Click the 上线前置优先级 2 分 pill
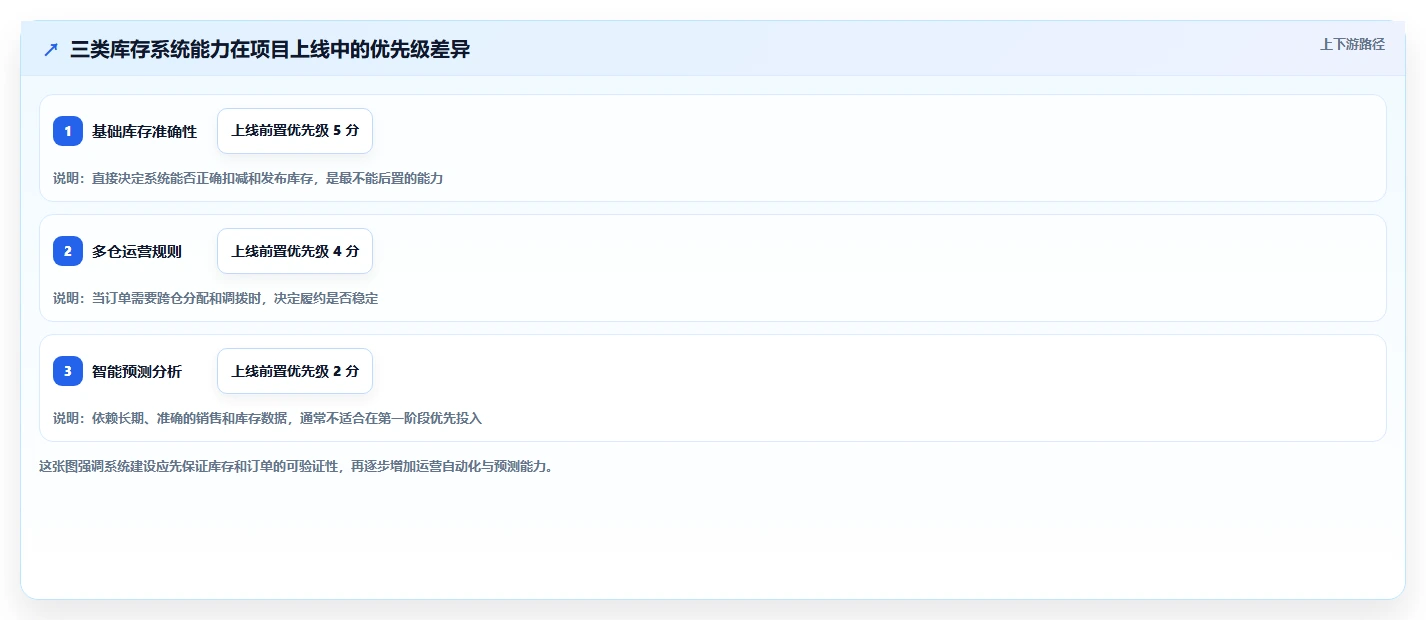Image resolution: width=1426 pixels, height=620 pixels. [295, 371]
